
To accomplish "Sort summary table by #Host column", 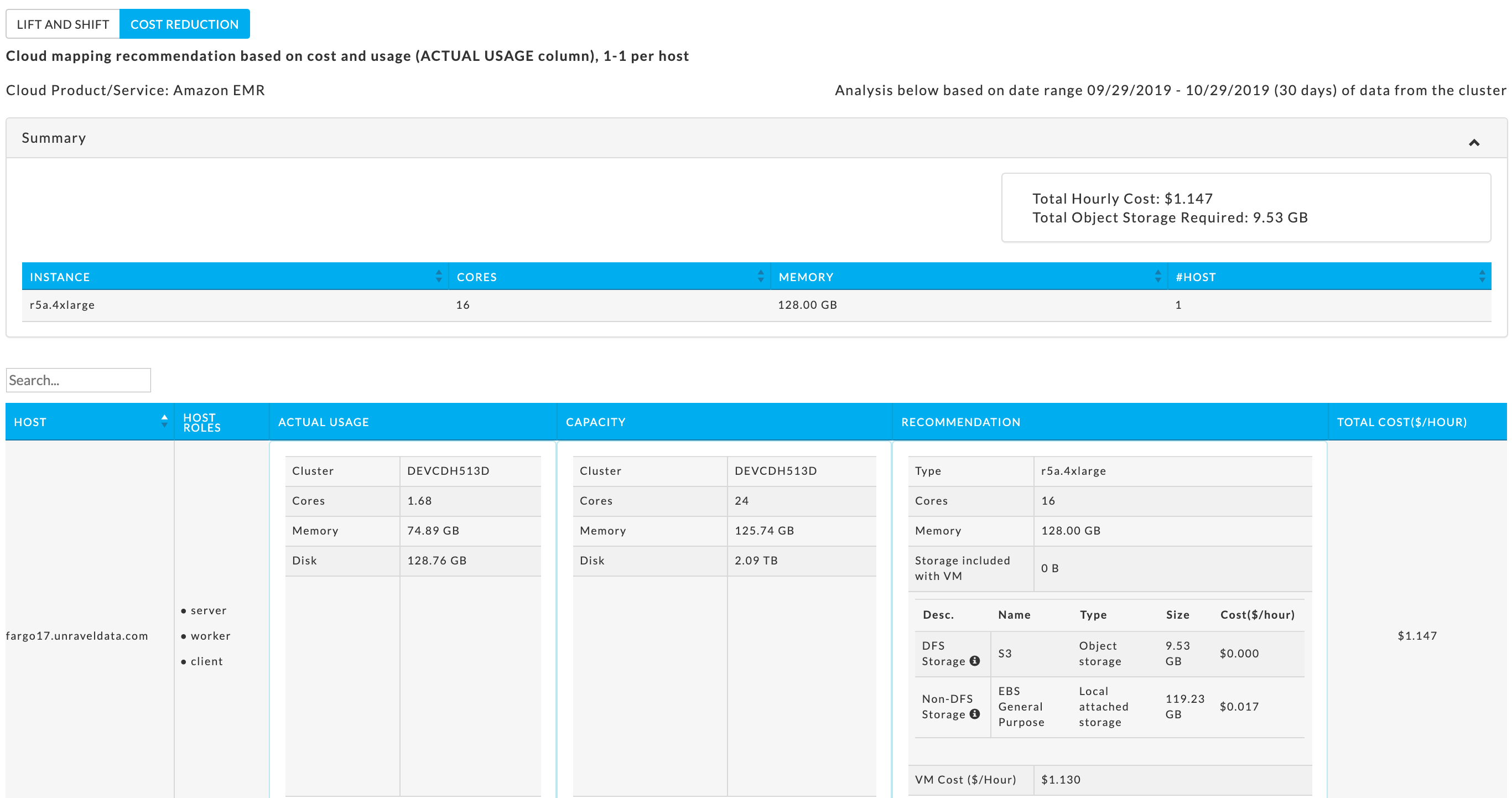I will coord(1482,277).
